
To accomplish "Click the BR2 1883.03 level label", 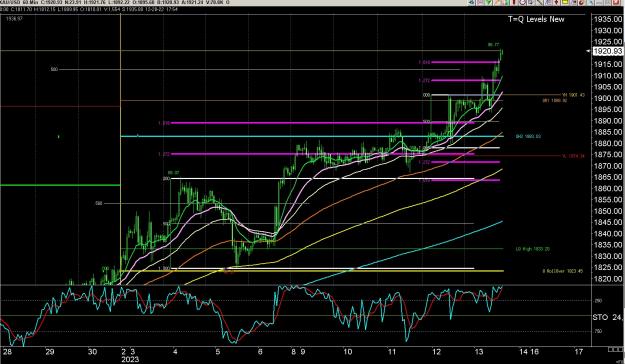I will [528, 136].
